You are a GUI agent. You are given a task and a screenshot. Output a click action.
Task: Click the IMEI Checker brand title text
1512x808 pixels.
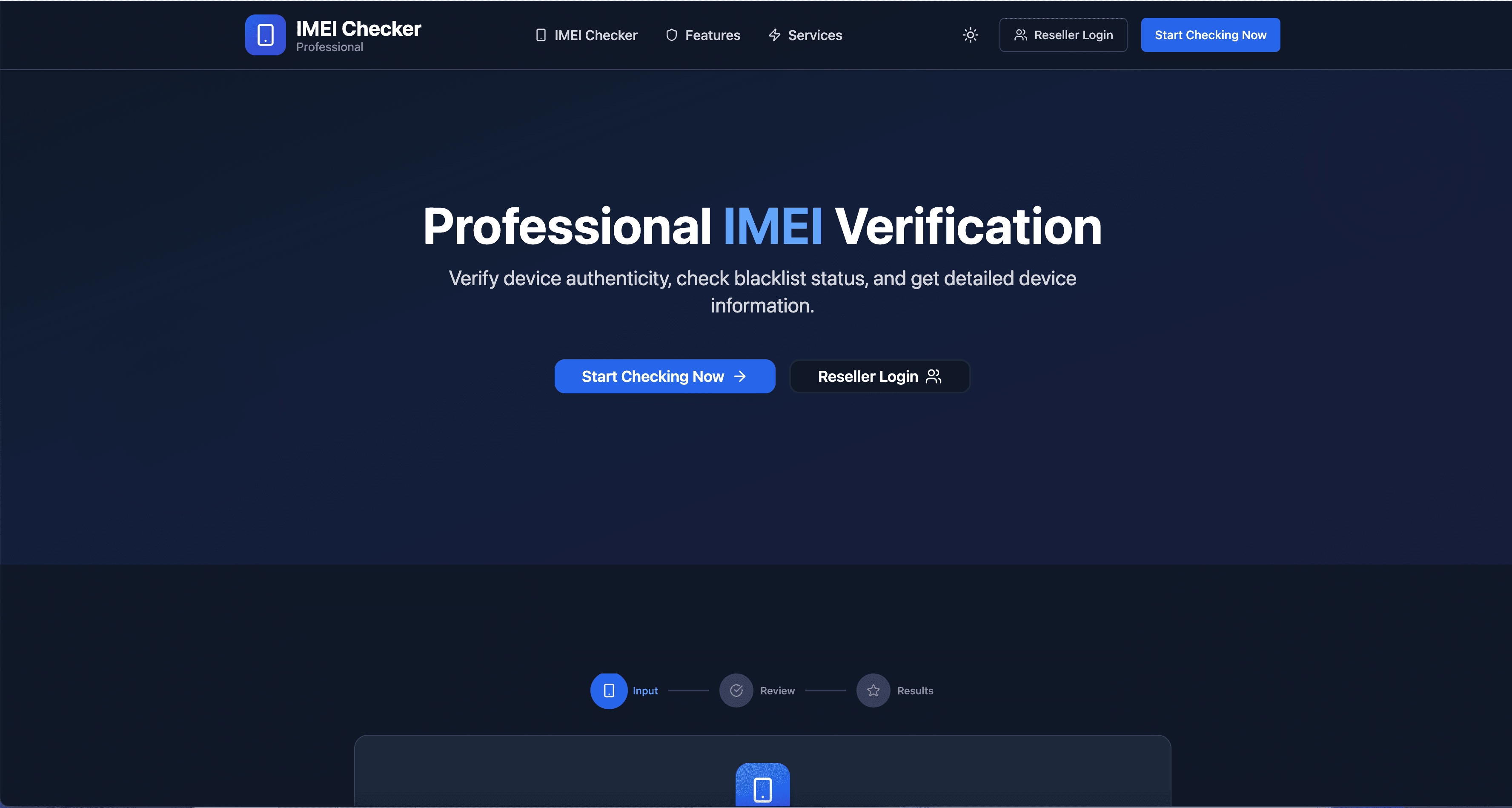click(x=358, y=28)
